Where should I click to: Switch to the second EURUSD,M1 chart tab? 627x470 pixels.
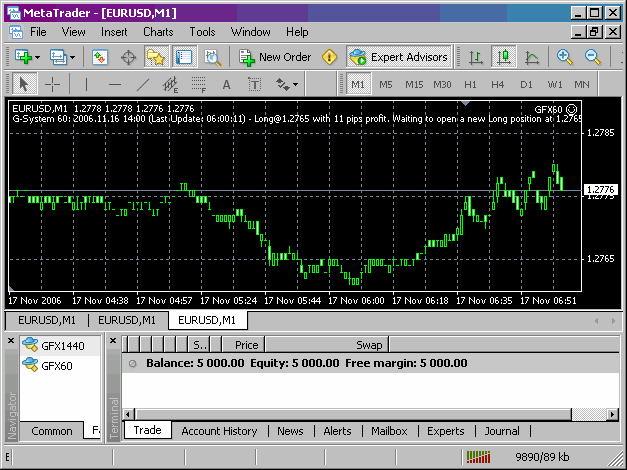click(x=127, y=320)
